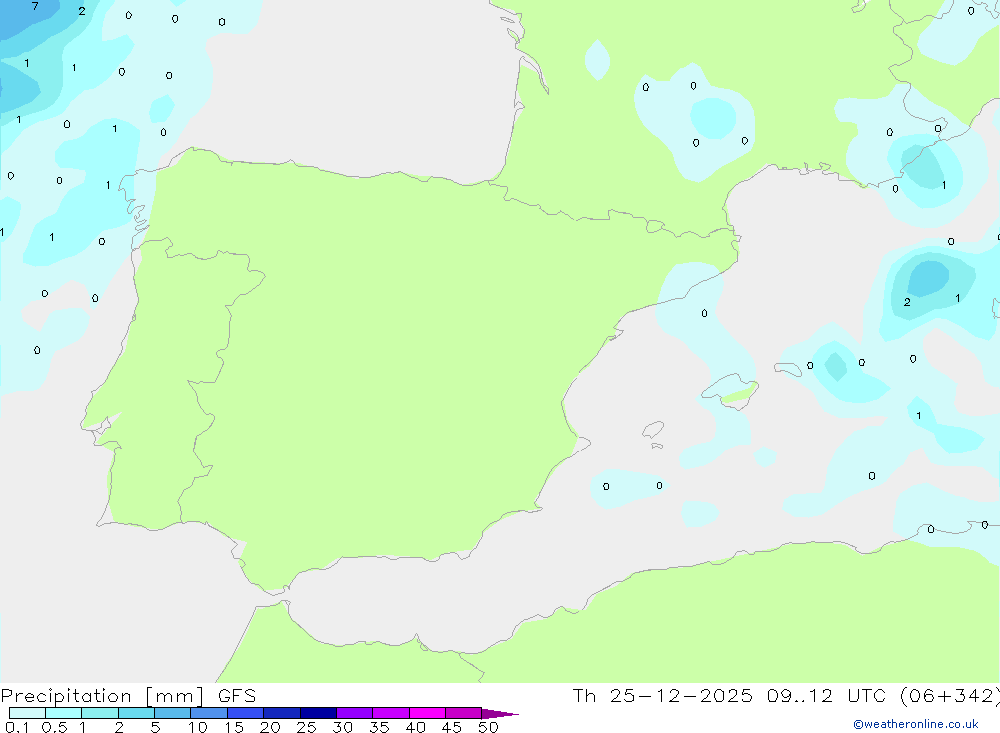The width and height of the screenshot is (1000, 733).
Task: Select the 1–2 mm legend color box
Action: coord(100,713)
